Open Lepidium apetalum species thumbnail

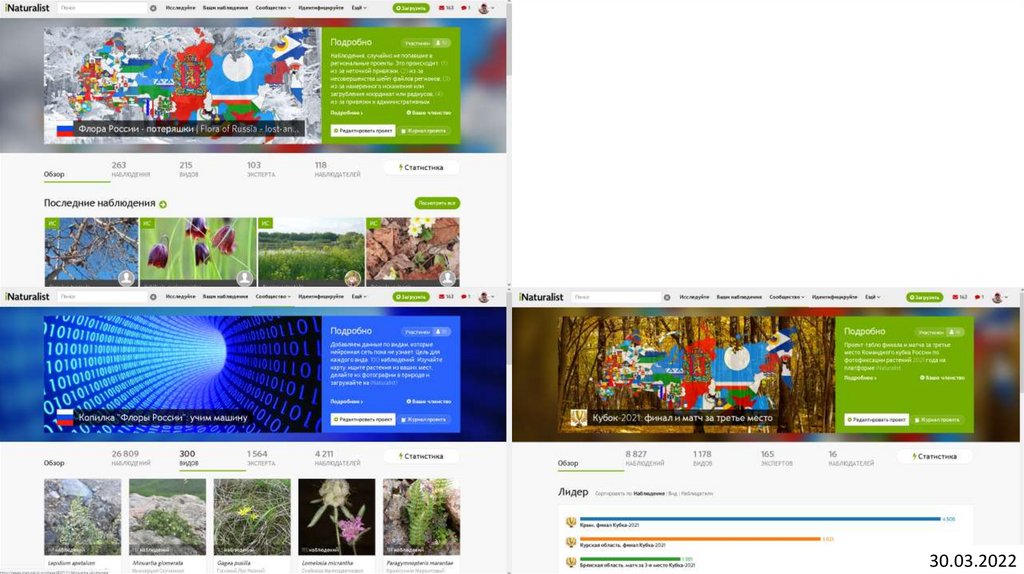pyautogui.click(x=82, y=517)
